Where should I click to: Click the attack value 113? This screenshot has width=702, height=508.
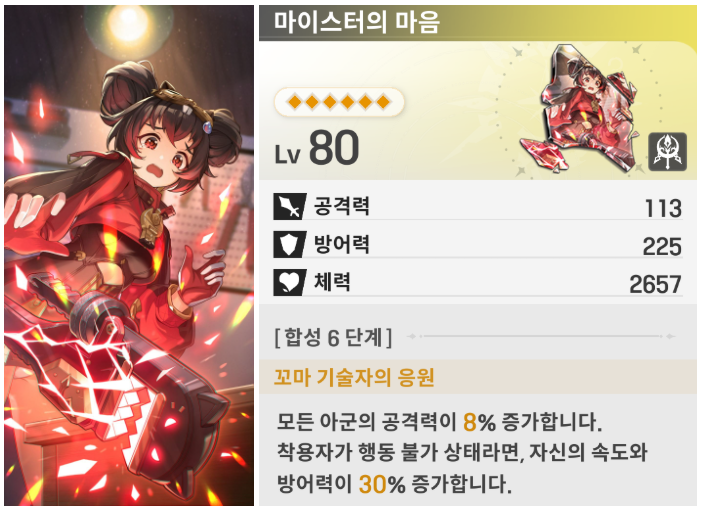click(663, 209)
